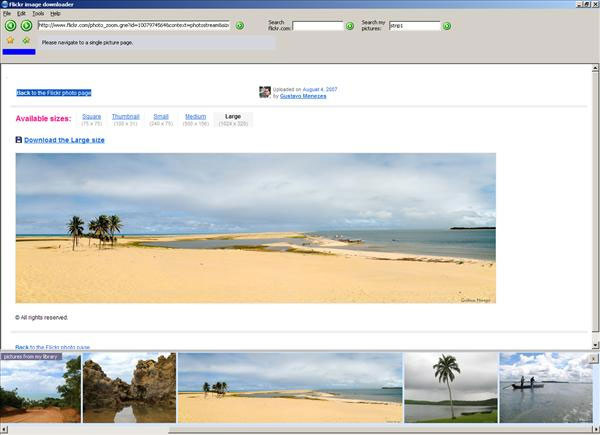Click the go button for Search my pictures

(x=447, y=26)
